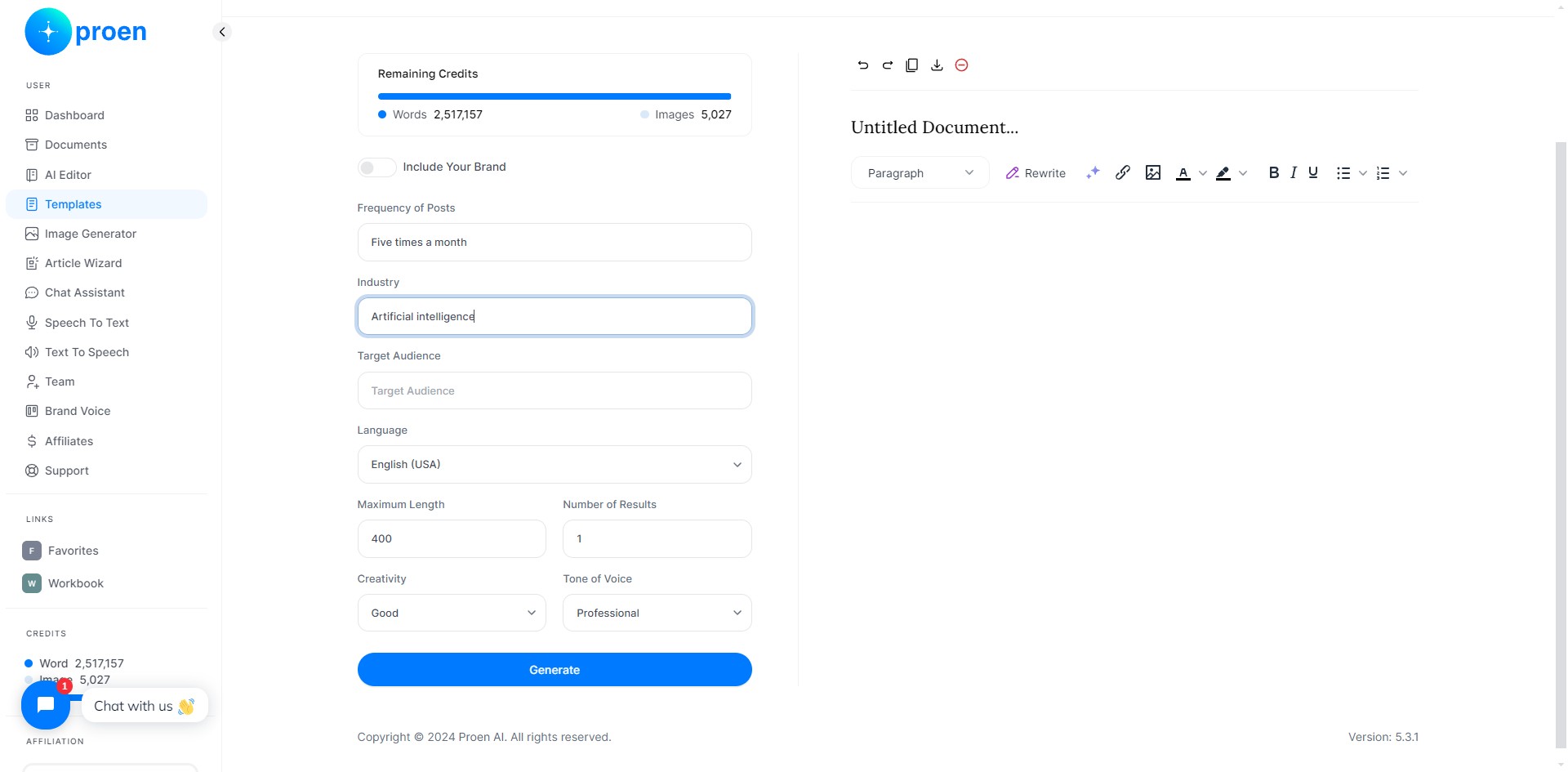The height and width of the screenshot is (772, 1568).
Task: Open the Creativity dropdown
Action: click(452, 613)
